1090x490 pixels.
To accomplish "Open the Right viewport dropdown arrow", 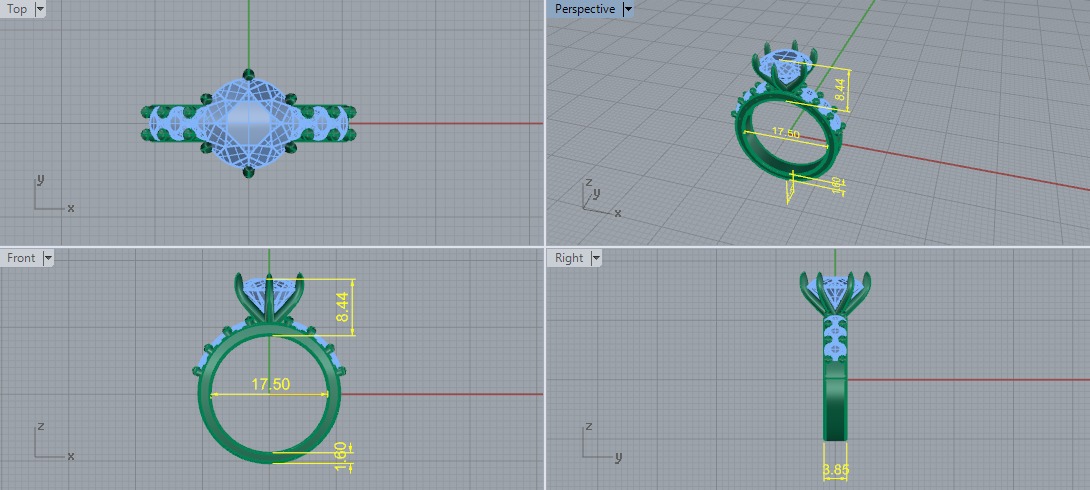I will pyautogui.click(x=595, y=258).
